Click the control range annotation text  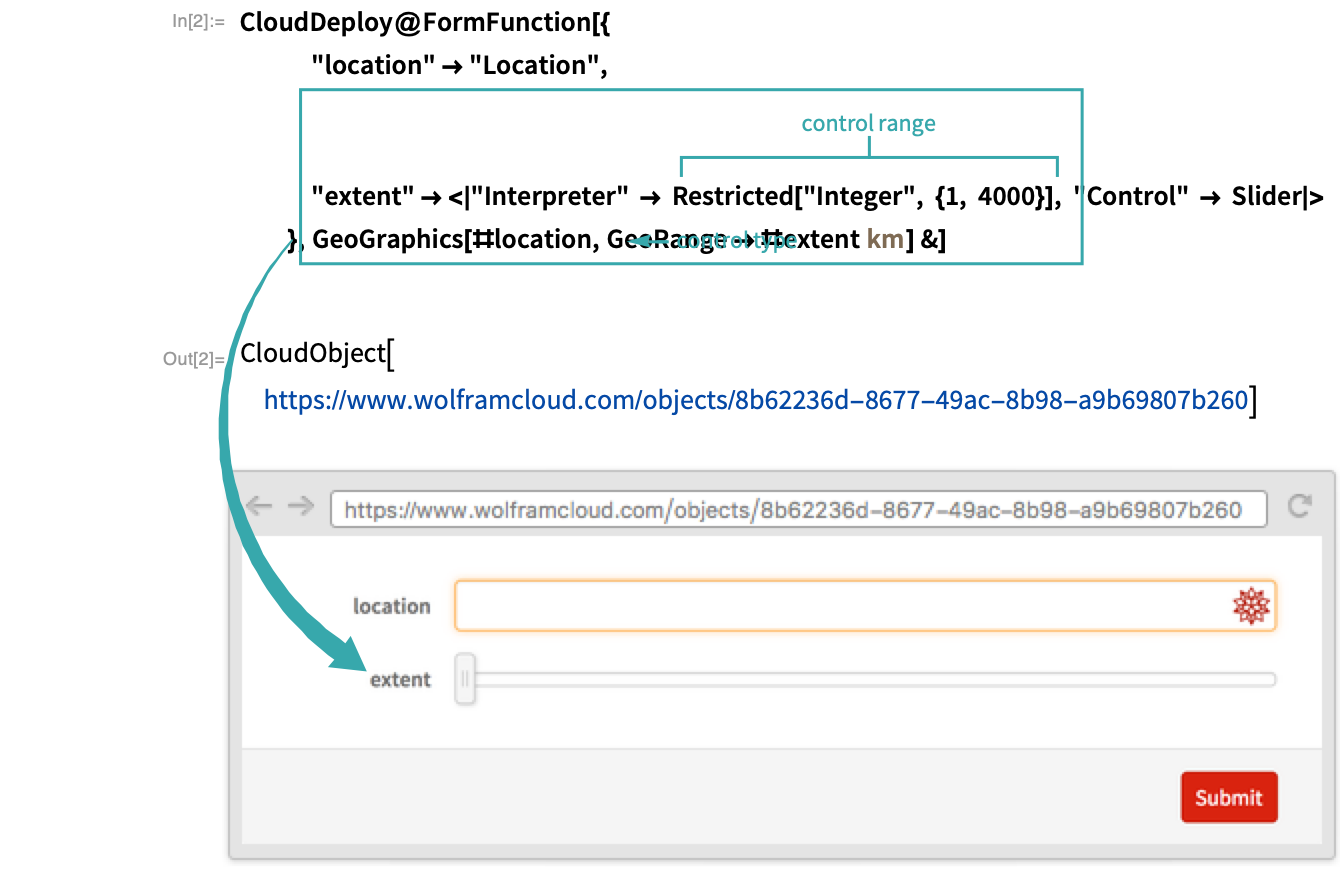(868, 124)
